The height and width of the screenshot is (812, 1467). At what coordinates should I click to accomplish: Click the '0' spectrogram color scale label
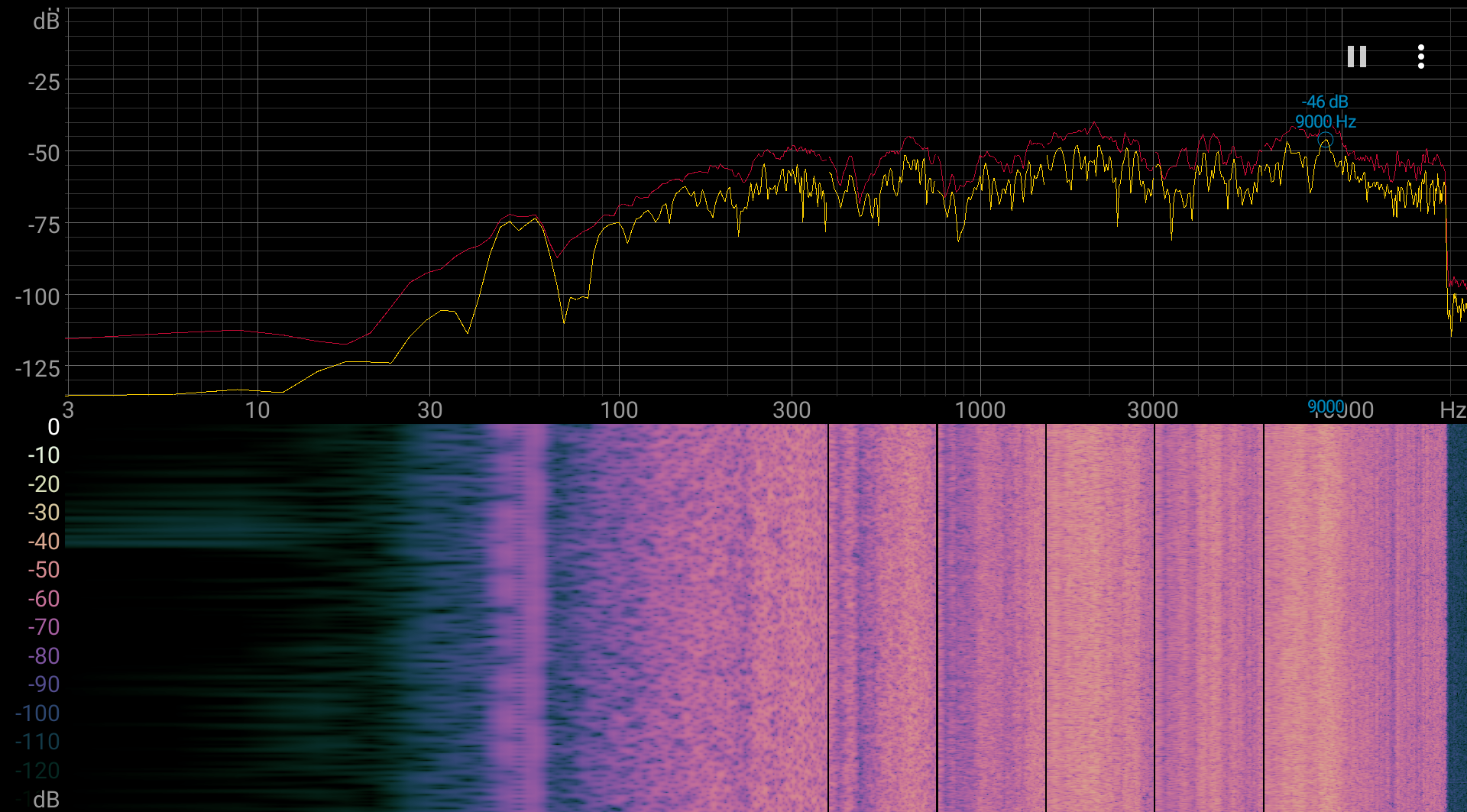pyautogui.click(x=53, y=427)
